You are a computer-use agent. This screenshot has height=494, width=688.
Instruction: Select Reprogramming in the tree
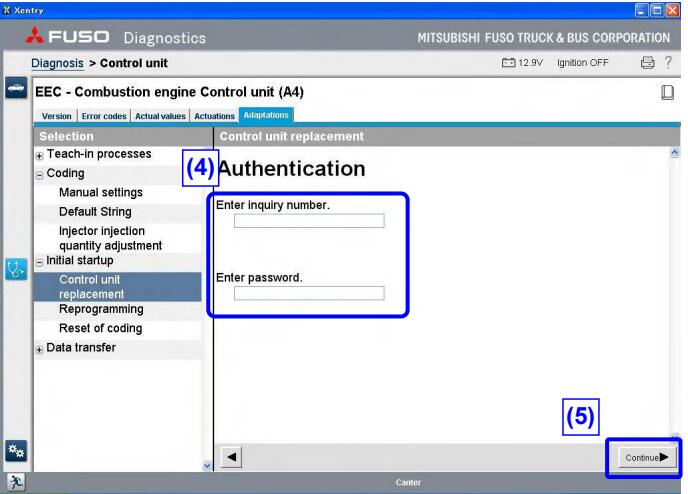[x=101, y=309]
